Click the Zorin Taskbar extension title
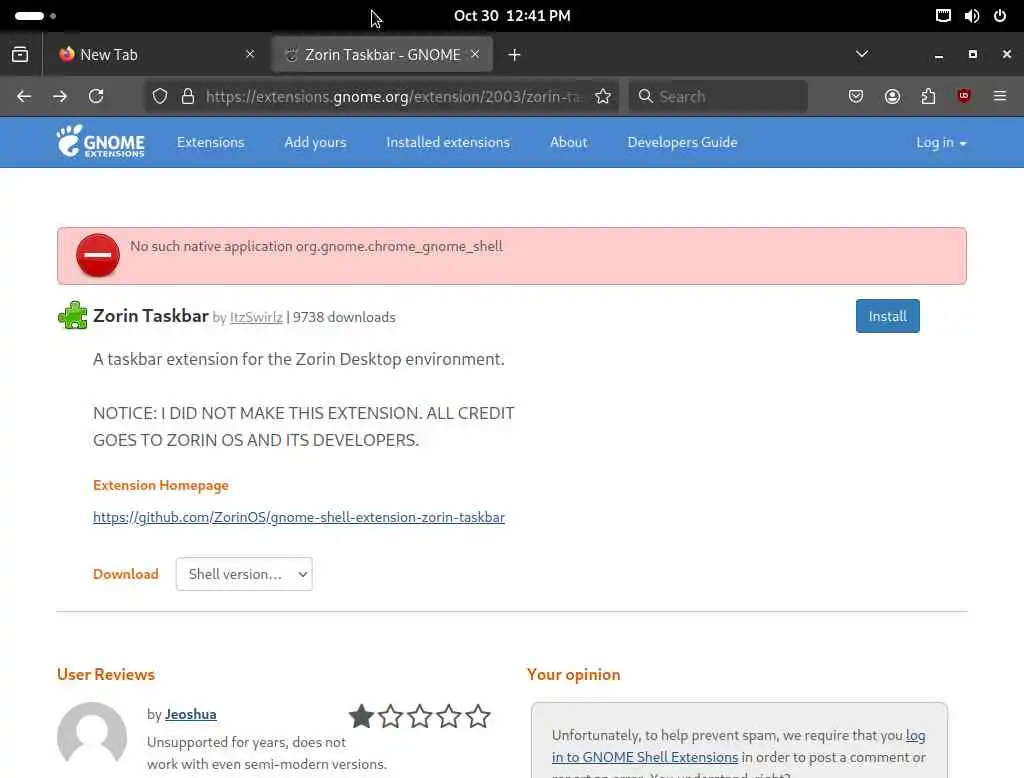This screenshot has width=1024, height=778. click(151, 316)
